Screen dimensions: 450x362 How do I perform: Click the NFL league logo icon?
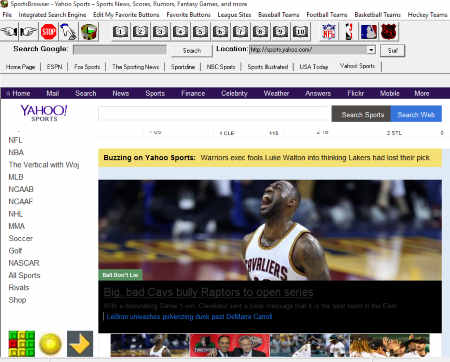329,32
